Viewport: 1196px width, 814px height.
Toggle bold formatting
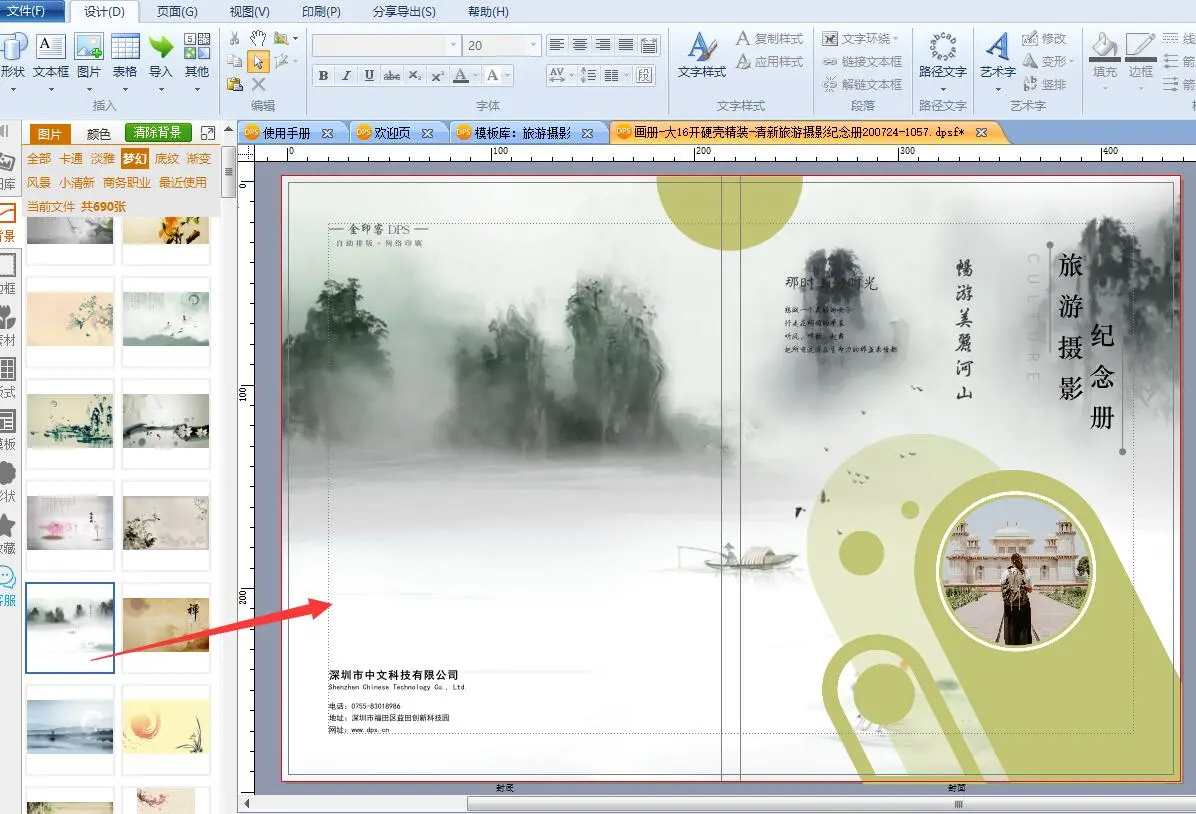point(323,75)
